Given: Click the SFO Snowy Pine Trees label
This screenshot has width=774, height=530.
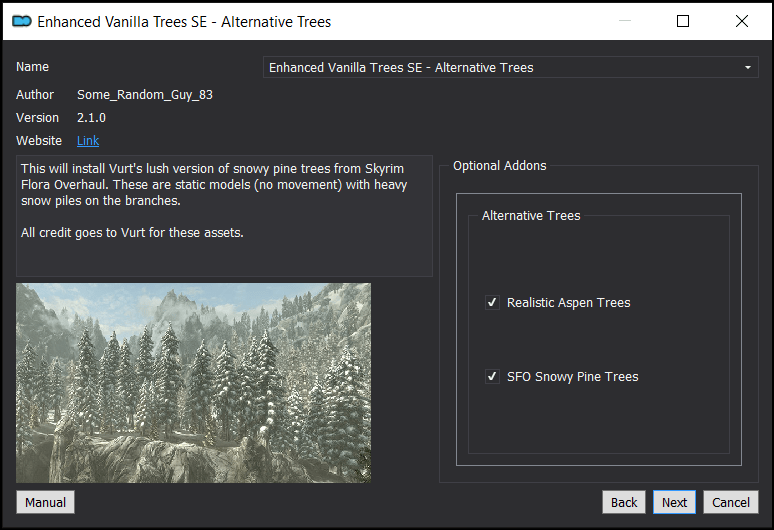Looking at the screenshot, I should [573, 377].
